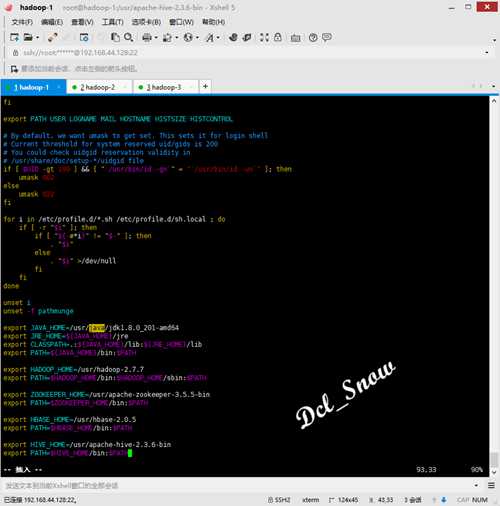Click the CAP lock indicator
The width and height of the screenshot is (500, 506).
click(463, 500)
